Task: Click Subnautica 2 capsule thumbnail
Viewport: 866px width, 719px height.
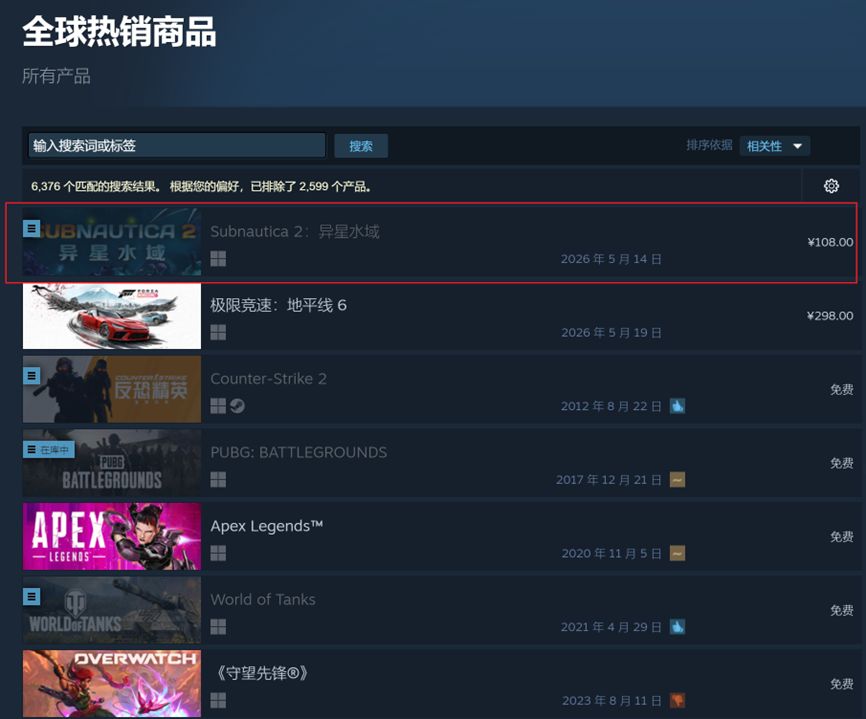Action: pyautogui.click(x=112, y=242)
